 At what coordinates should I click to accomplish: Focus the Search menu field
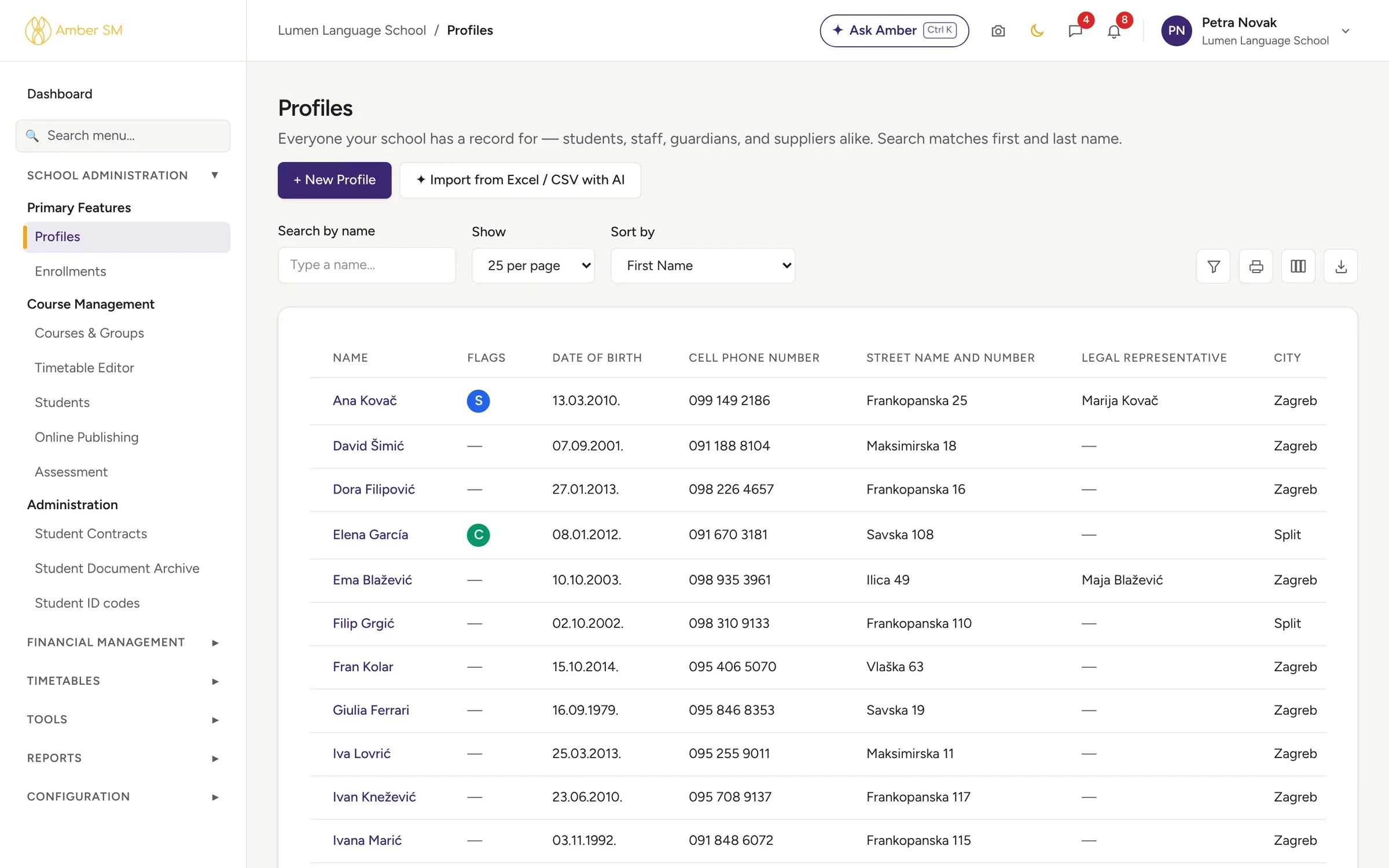click(123, 136)
